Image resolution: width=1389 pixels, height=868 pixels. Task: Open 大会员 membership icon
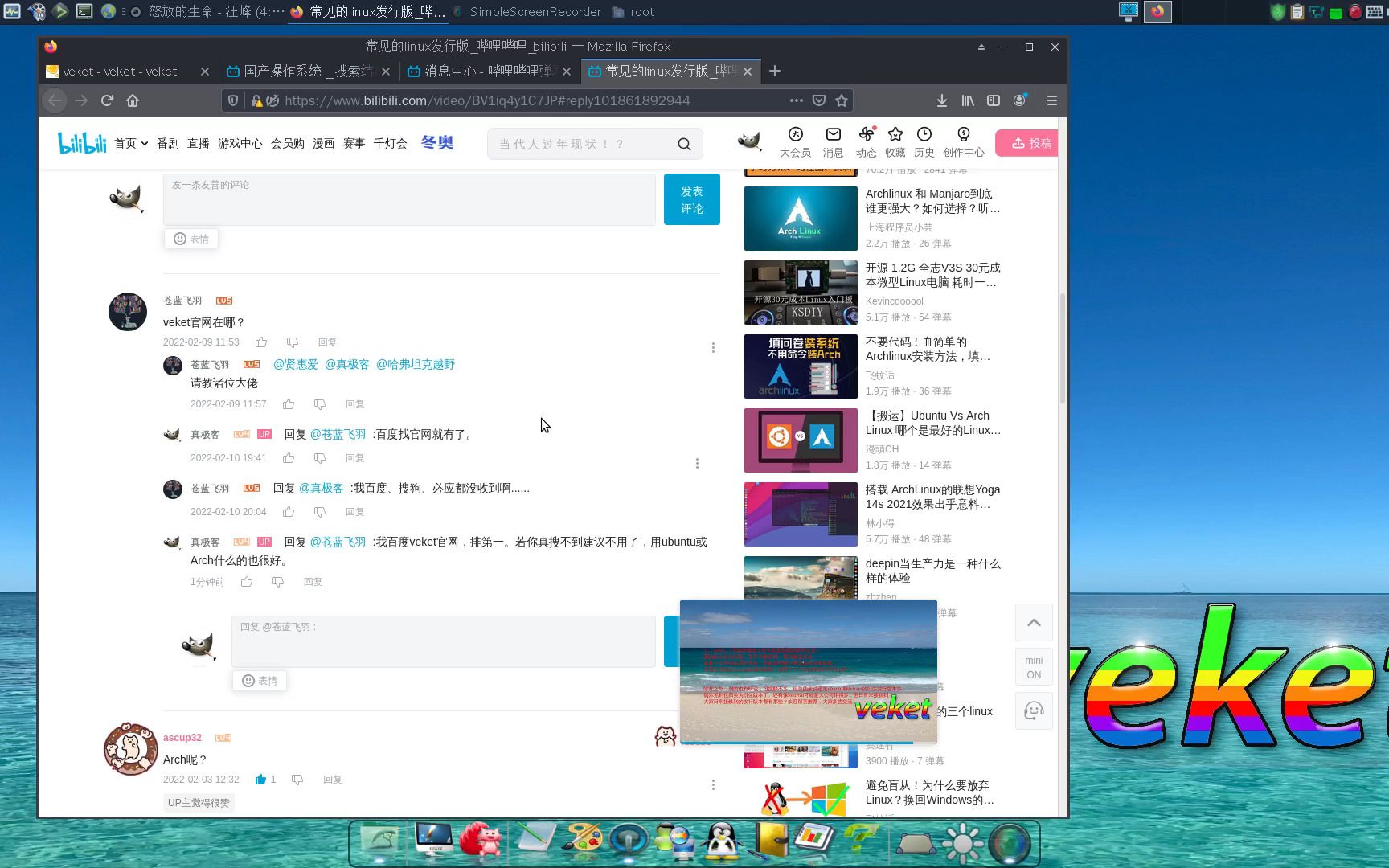(x=795, y=142)
